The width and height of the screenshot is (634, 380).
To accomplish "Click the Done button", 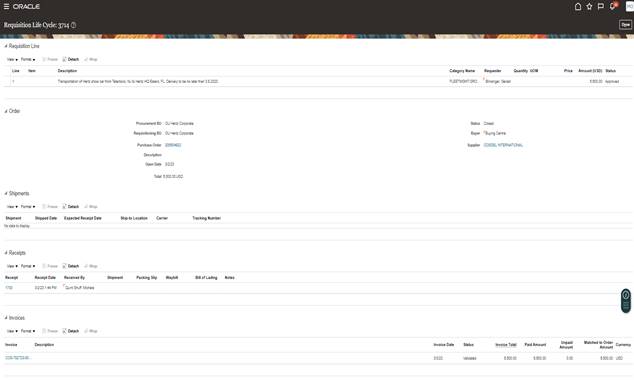I will tap(625, 25).
